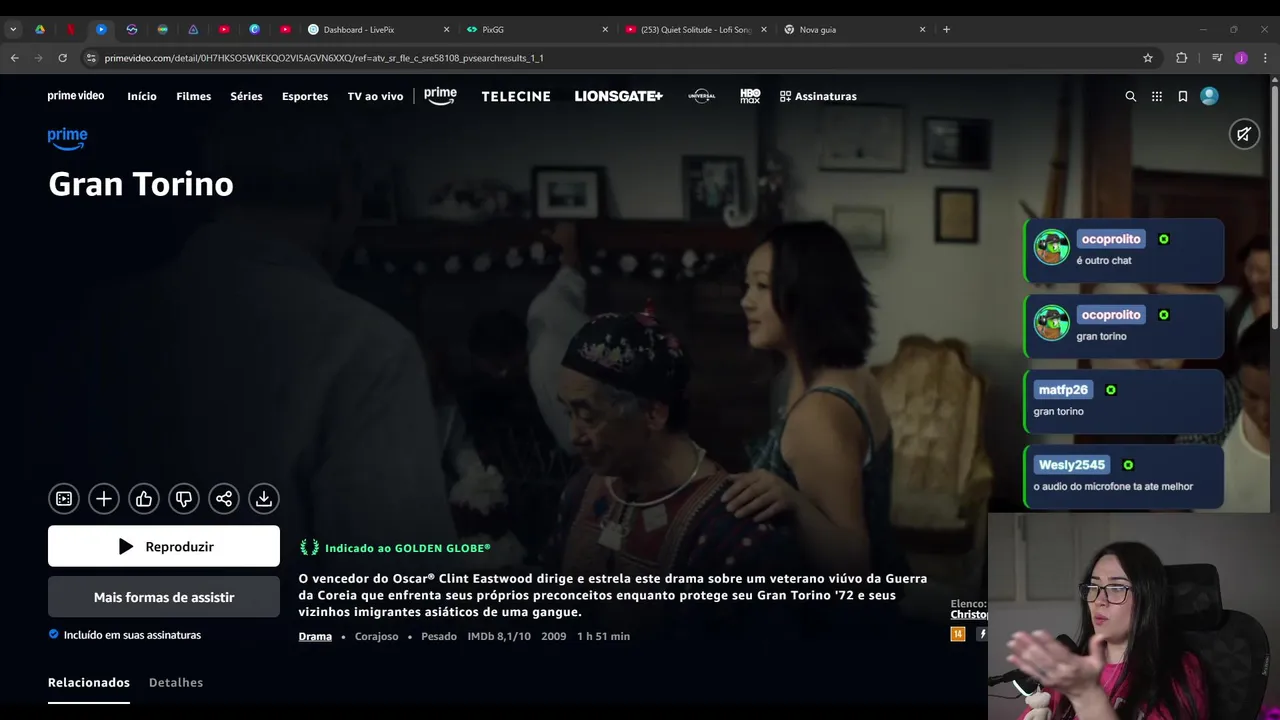Play the movie with Reproduzir button
1280x720 pixels.
tap(164, 546)
